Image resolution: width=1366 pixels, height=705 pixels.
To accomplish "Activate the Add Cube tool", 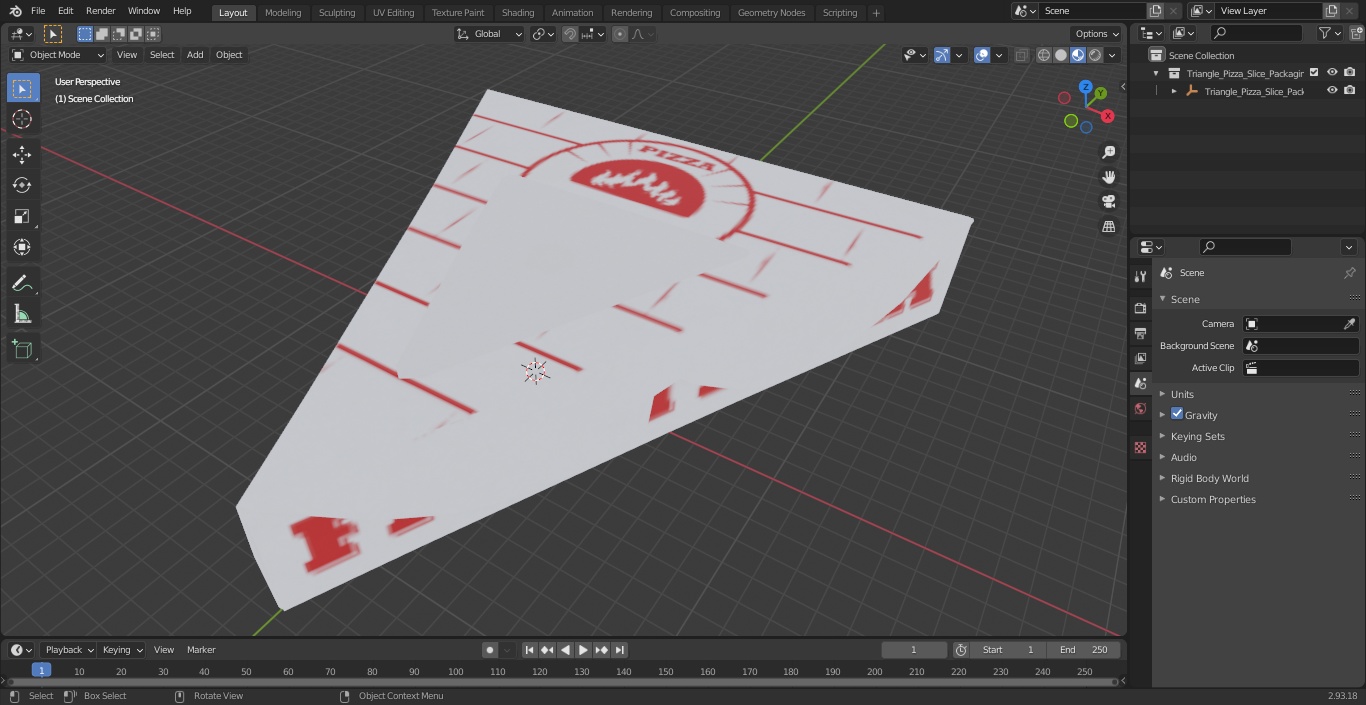I will [x=22, y=349].
